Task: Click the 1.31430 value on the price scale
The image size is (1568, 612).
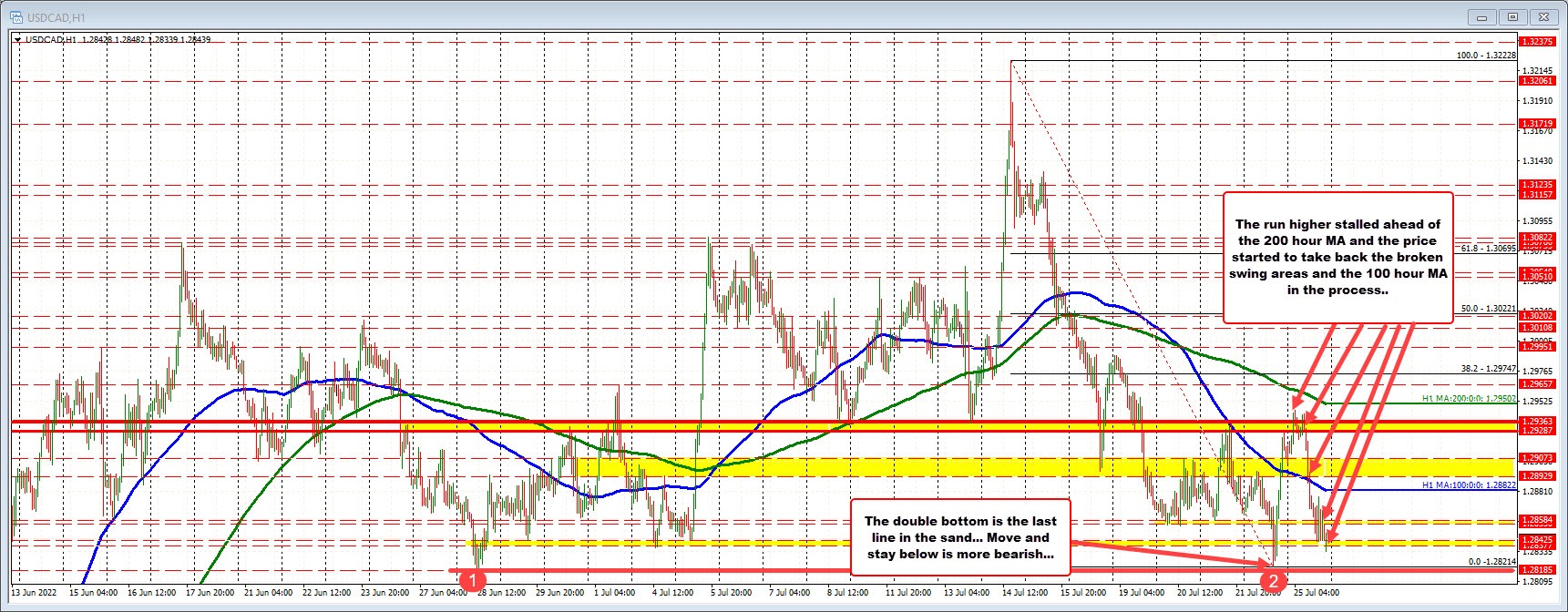Action: (x=1538, y=161)
